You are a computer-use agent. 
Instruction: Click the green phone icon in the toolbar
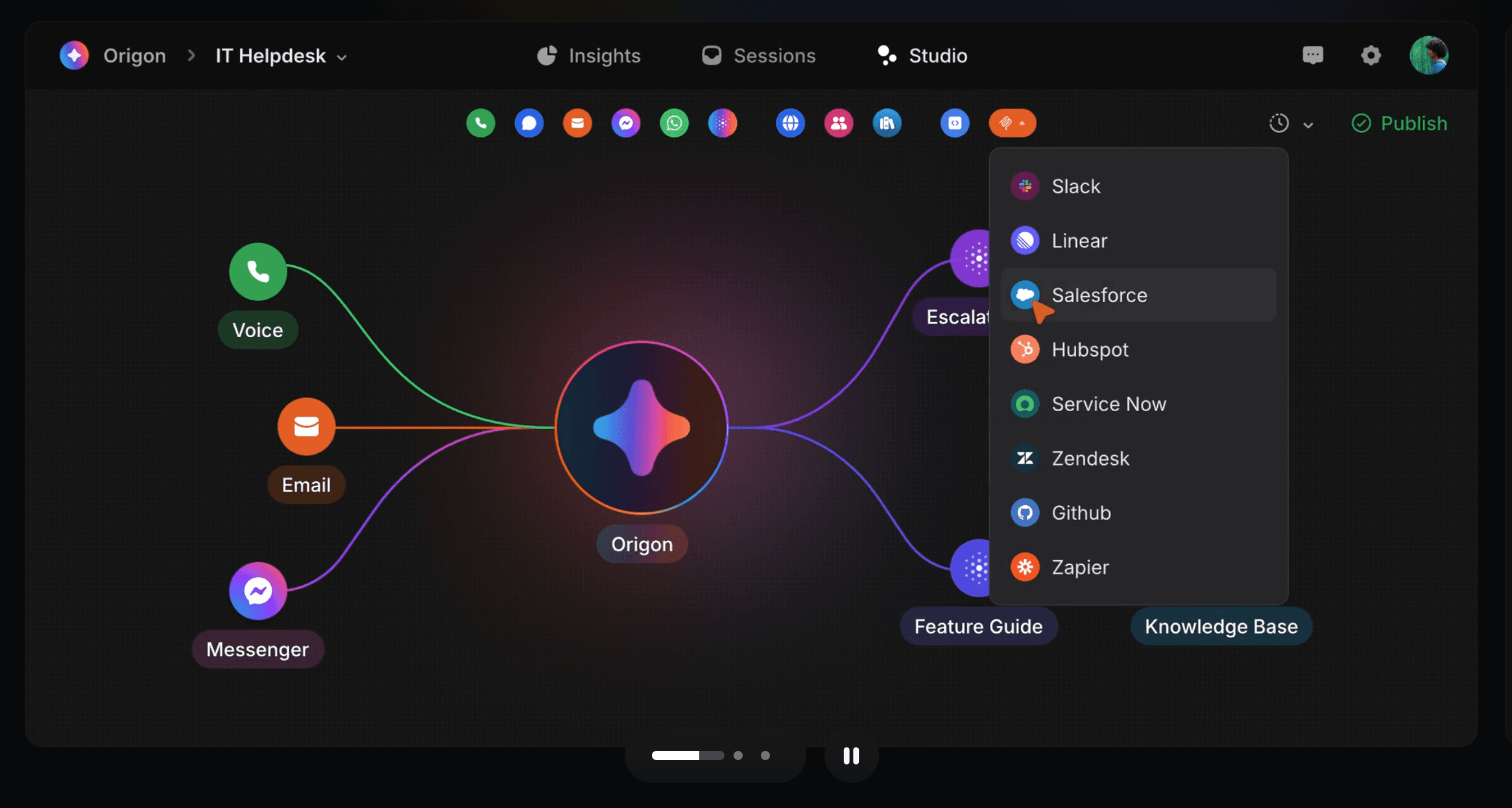(481, 123)
